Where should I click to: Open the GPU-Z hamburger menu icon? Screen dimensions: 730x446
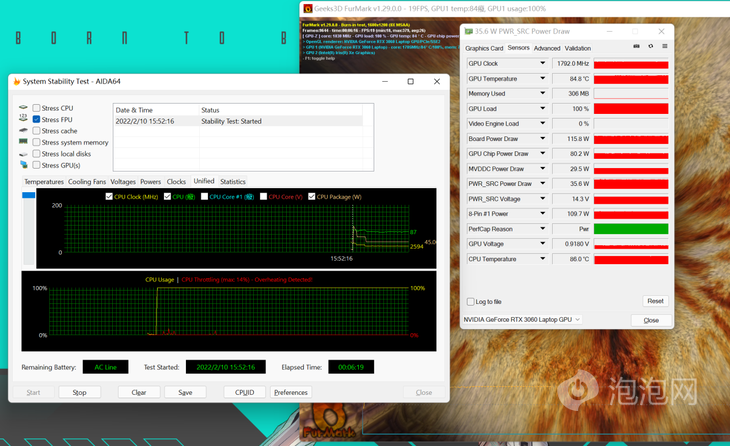[665, 47]
